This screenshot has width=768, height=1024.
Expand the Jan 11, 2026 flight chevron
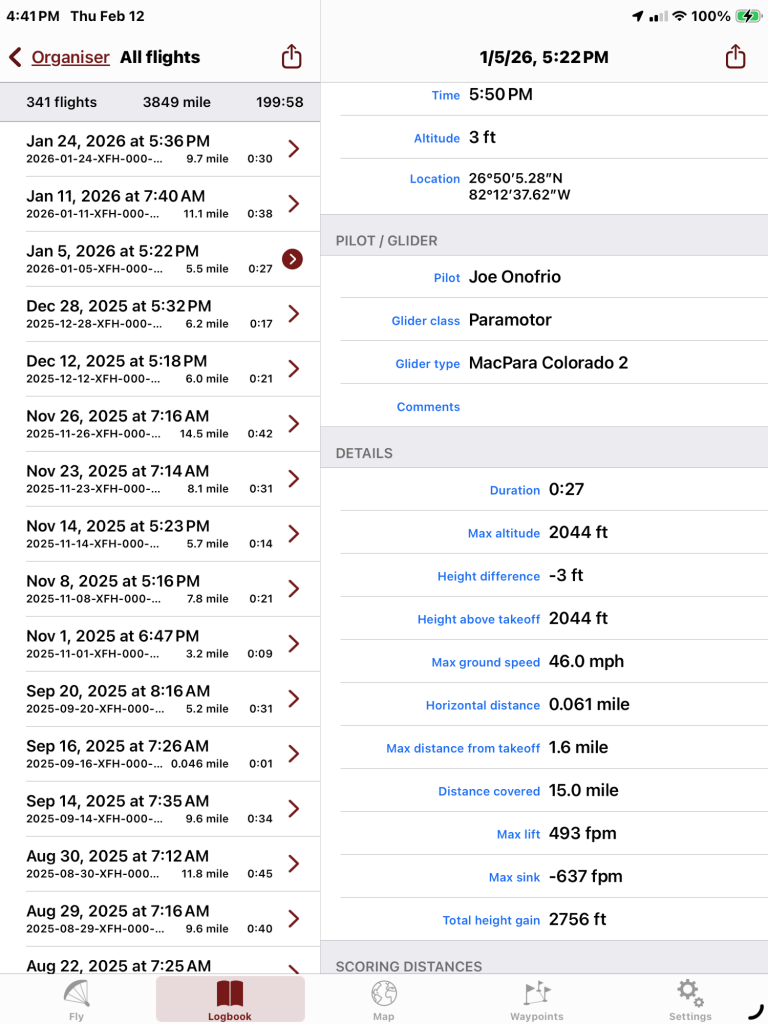(293, 204)
